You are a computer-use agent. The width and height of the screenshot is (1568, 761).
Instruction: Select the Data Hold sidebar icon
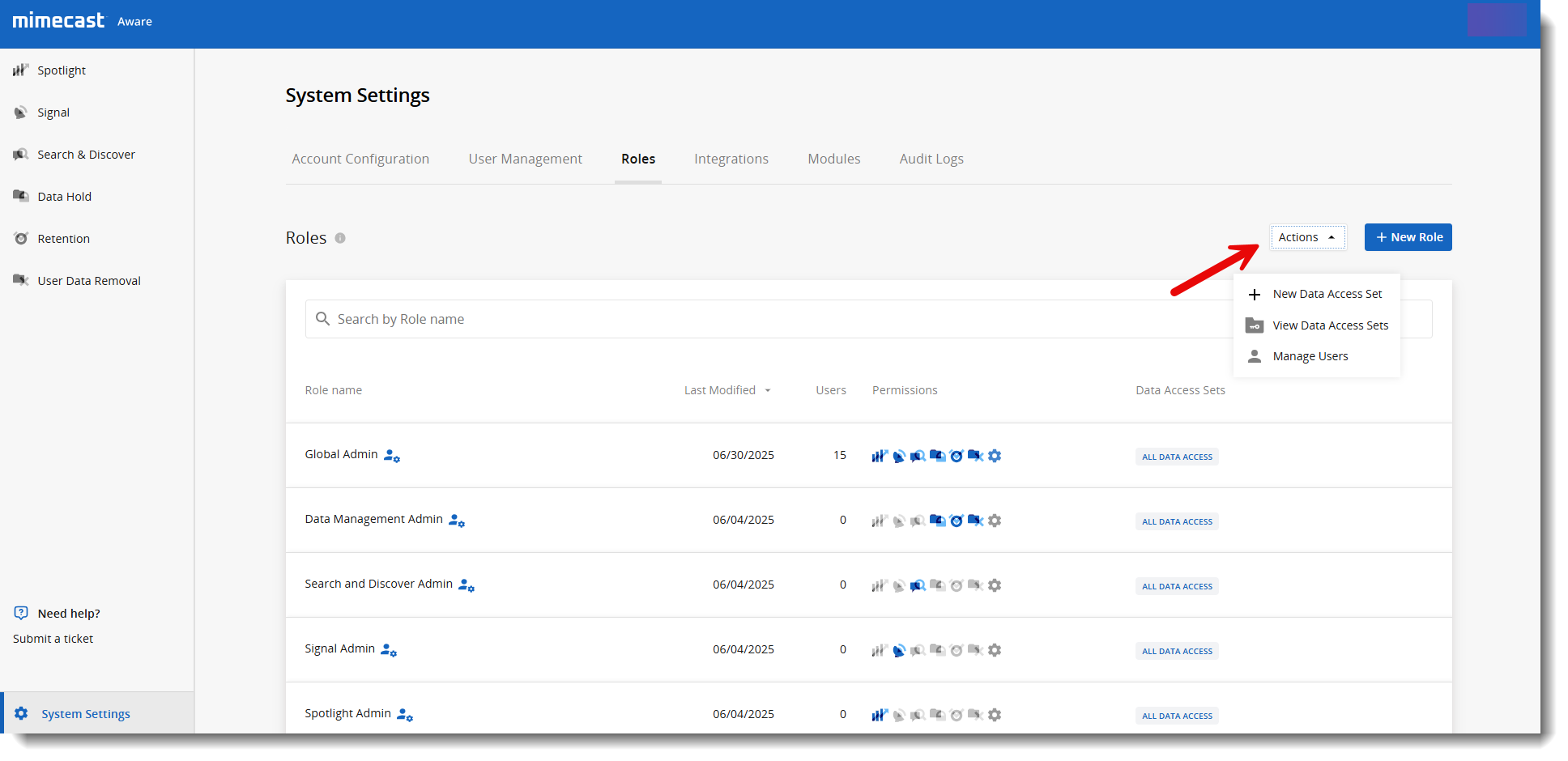20,196
